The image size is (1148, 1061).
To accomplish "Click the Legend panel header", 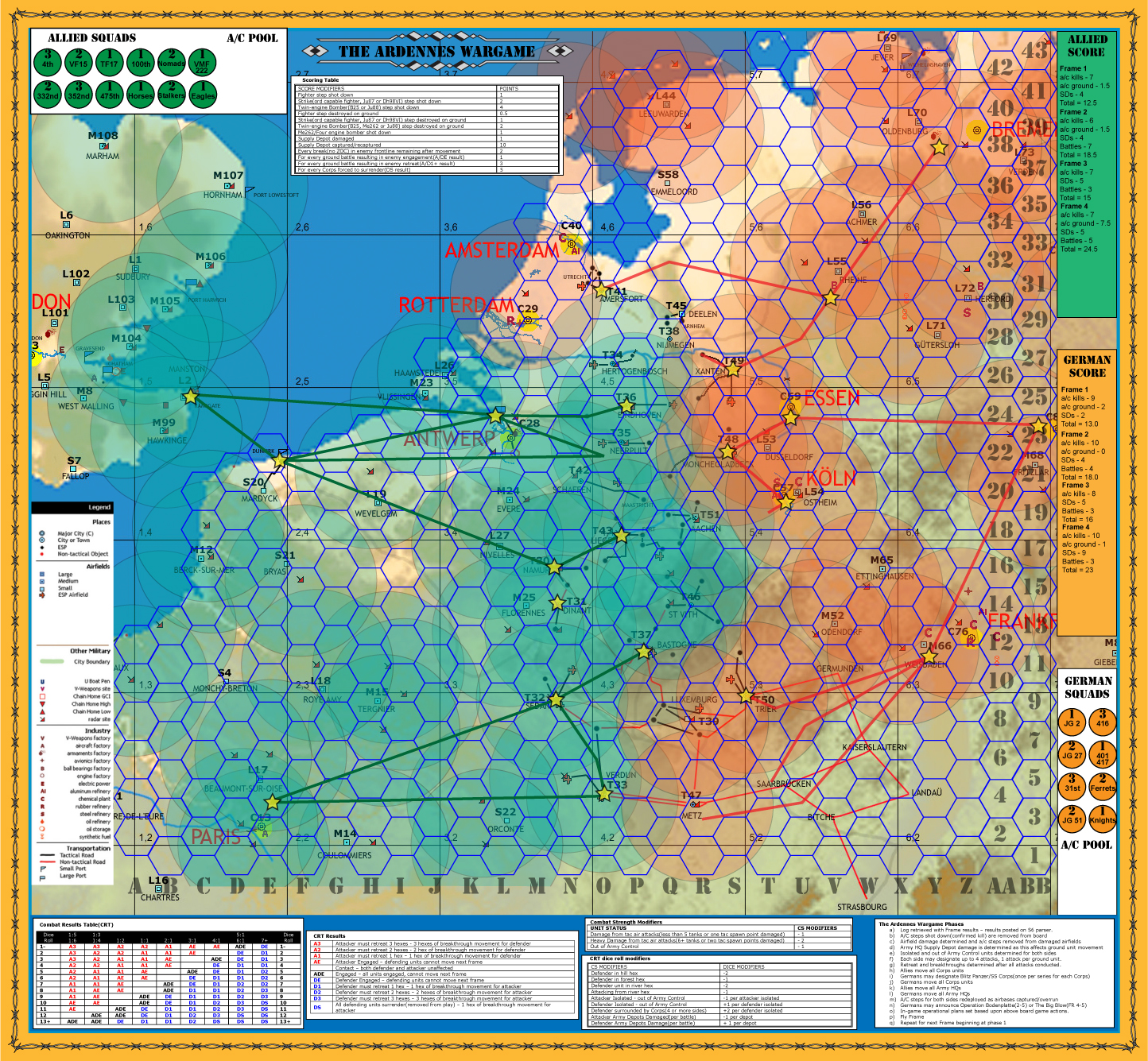I will (x=72, y=507).
